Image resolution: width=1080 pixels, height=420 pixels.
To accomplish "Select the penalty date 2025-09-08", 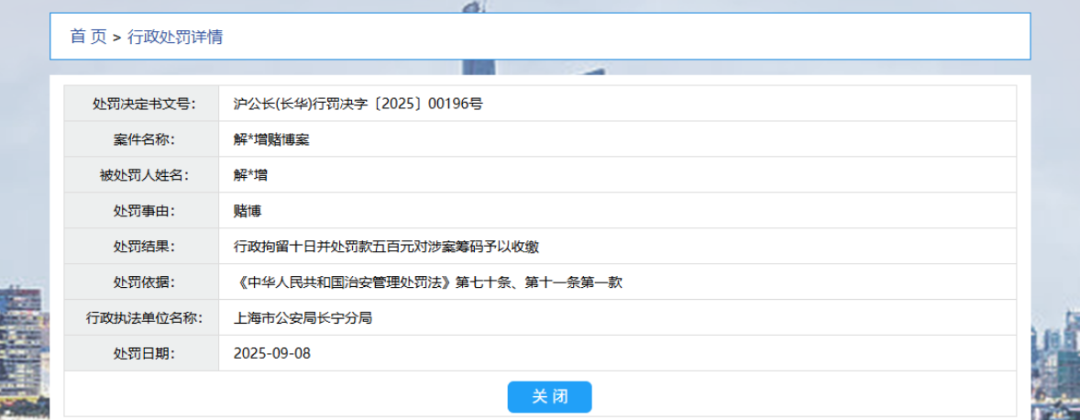I will coord(273,353).
